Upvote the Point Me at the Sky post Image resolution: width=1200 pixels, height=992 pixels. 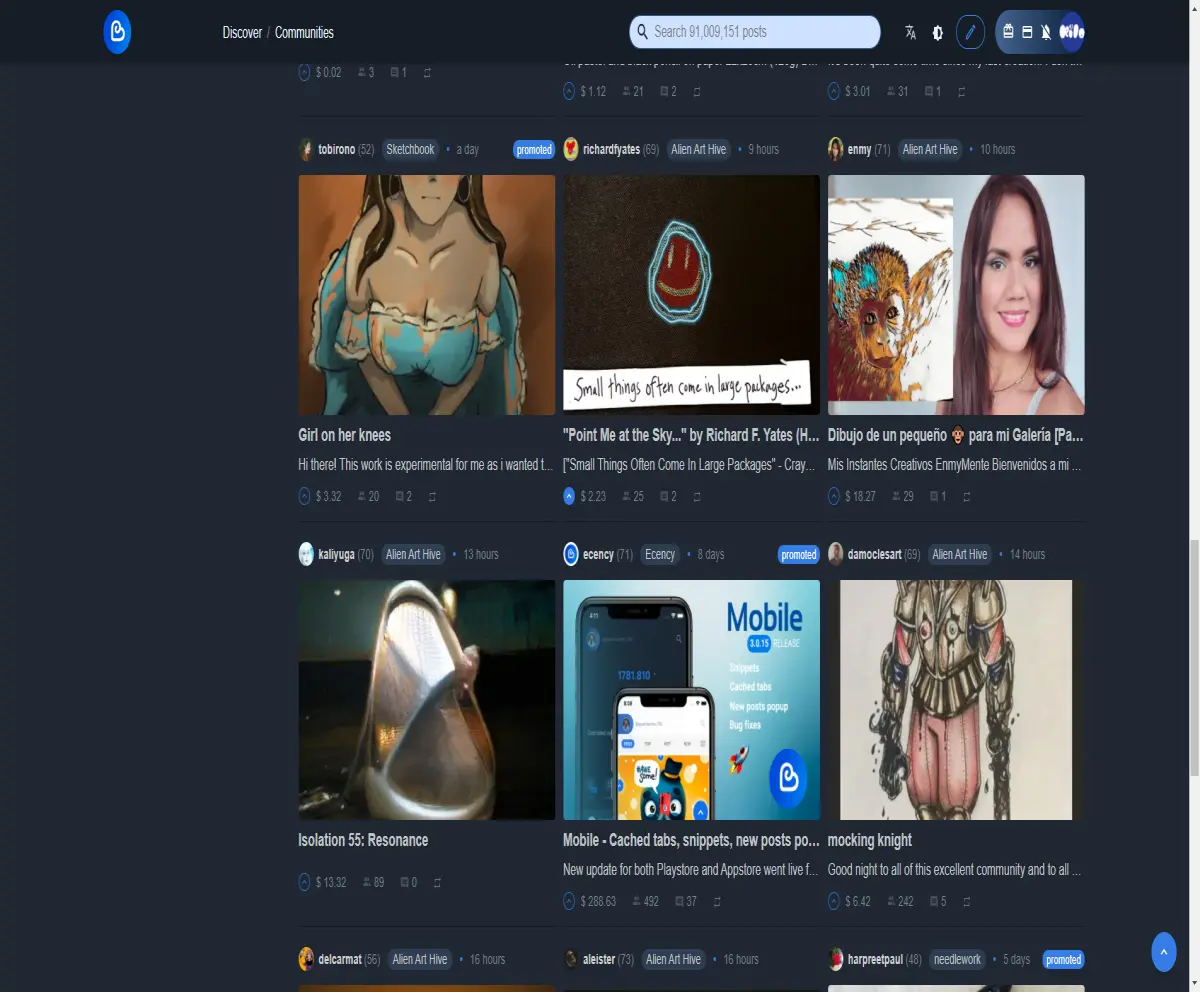(569, 496)
